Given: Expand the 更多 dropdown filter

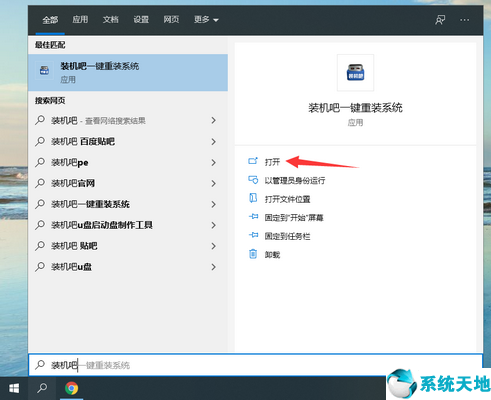Looking at the screenshot, I should click(x=206, y=20).
